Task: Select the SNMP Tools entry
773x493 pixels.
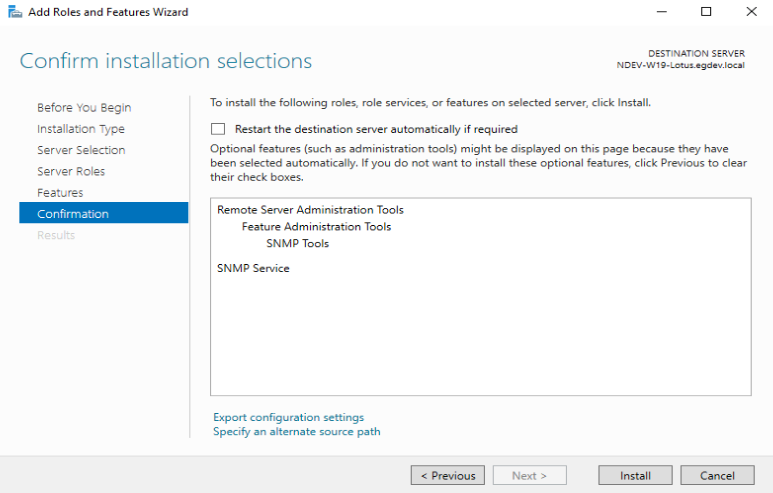Action: point(297,244)
